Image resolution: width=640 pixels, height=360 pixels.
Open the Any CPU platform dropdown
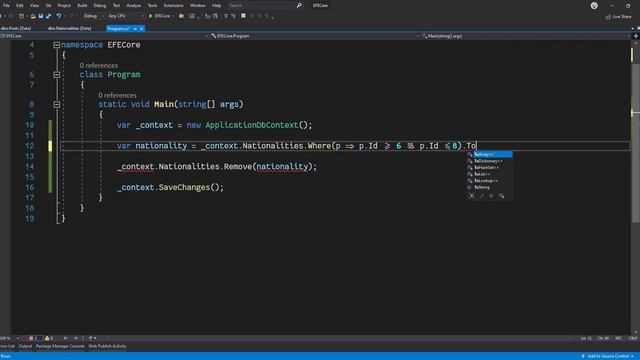pos(126,16)
